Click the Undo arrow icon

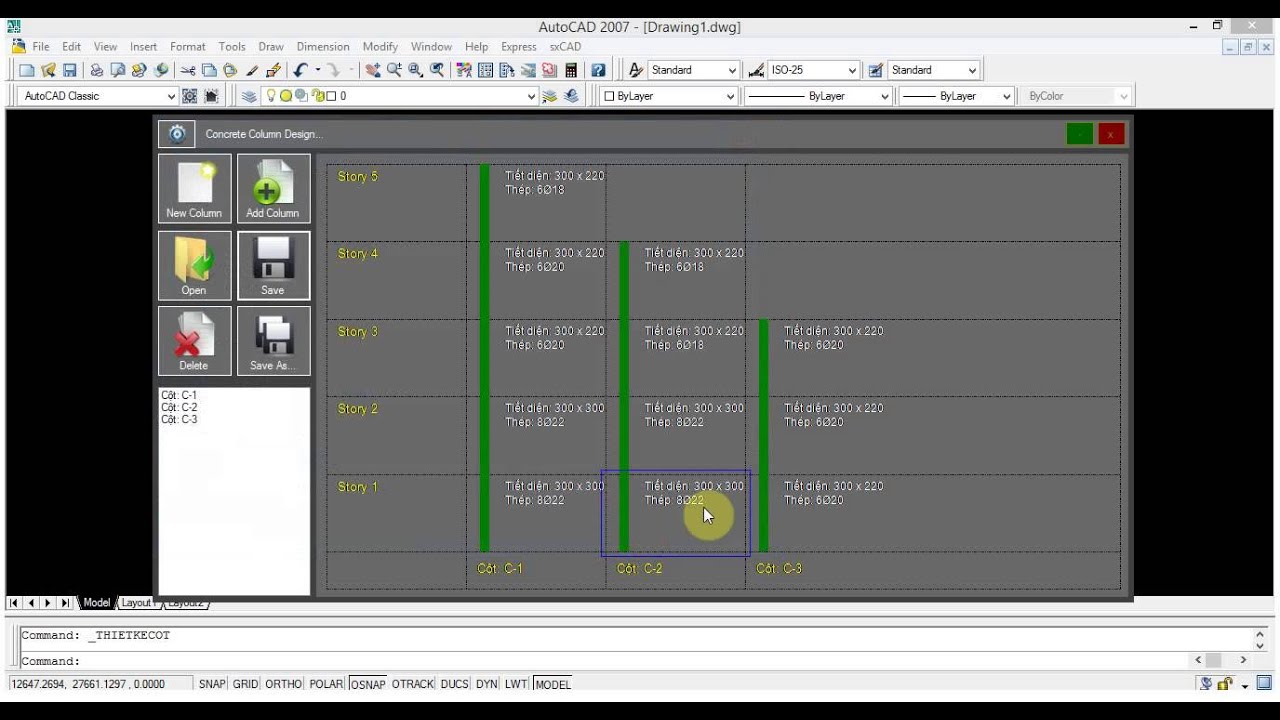point(300,70)
